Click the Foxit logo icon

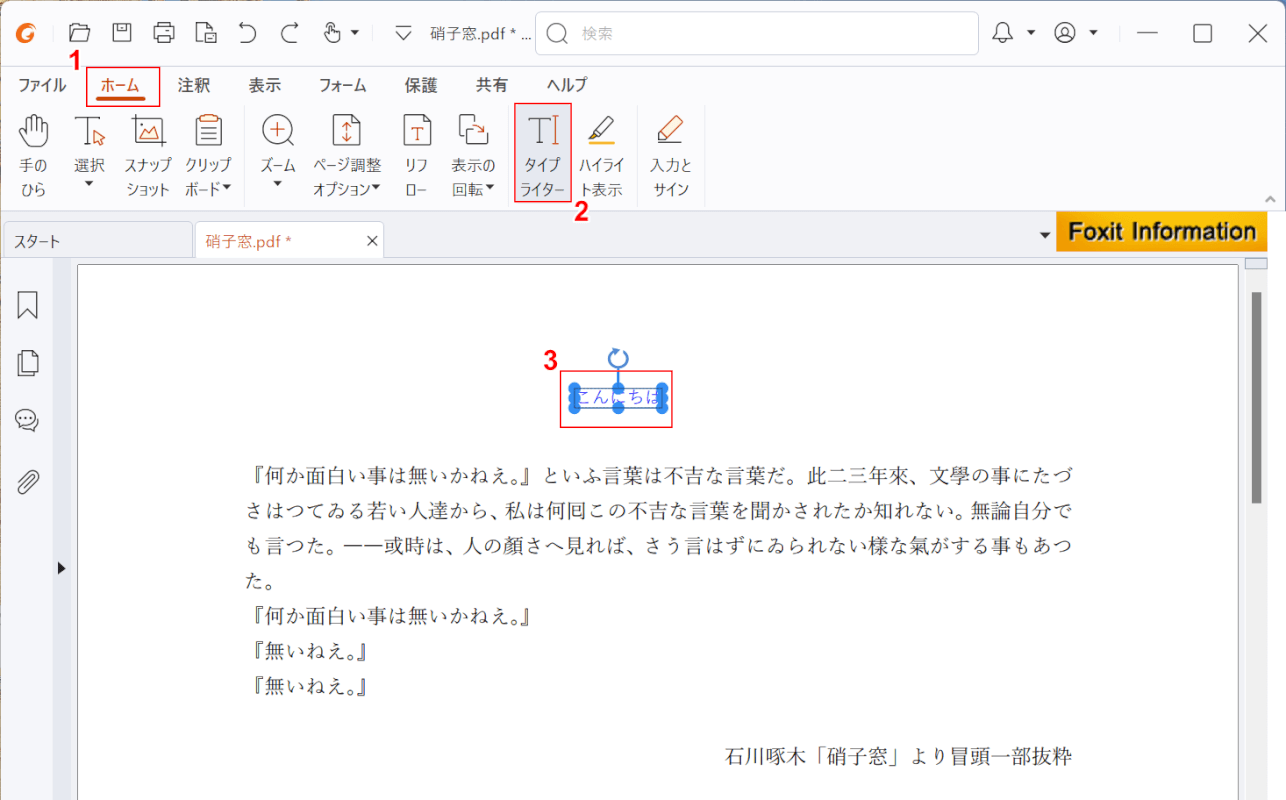pyautogui.click(x=26, y=33)
